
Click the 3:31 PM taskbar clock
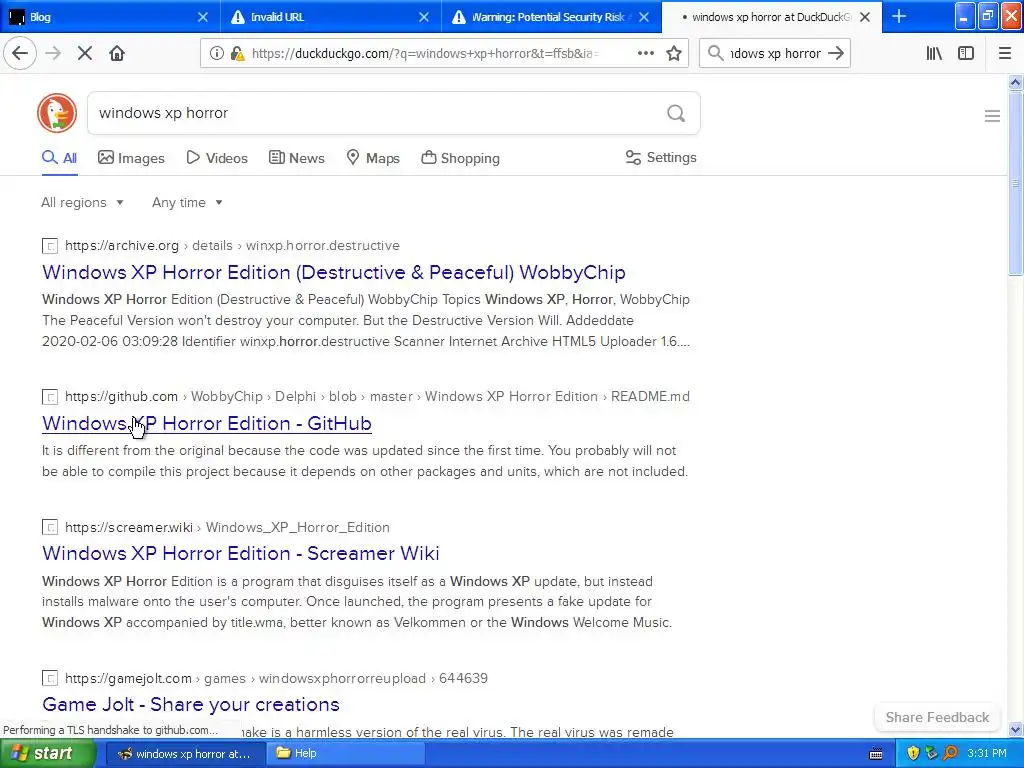[987, 753]
